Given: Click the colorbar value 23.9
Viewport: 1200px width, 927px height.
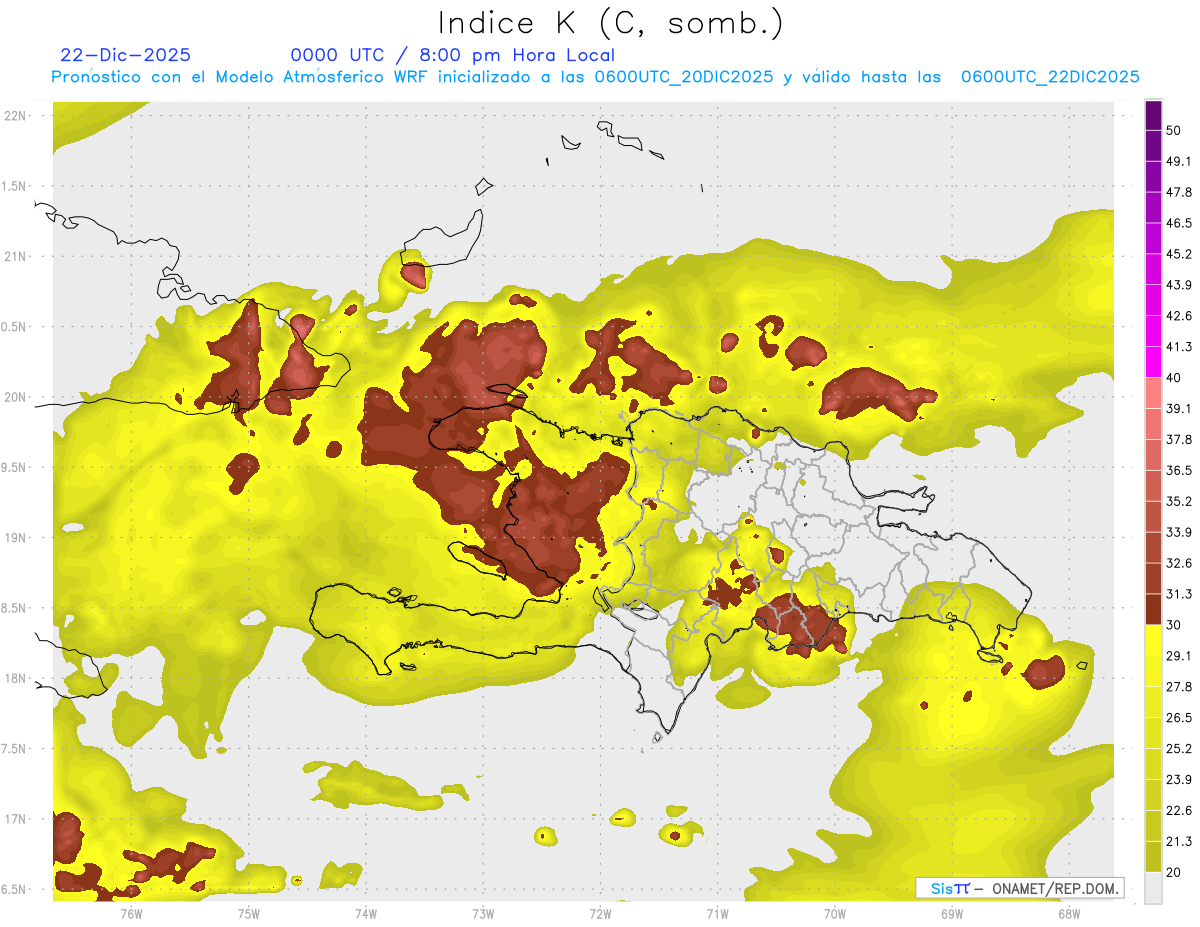Looking at the screenshot, I should point(1179,780).
